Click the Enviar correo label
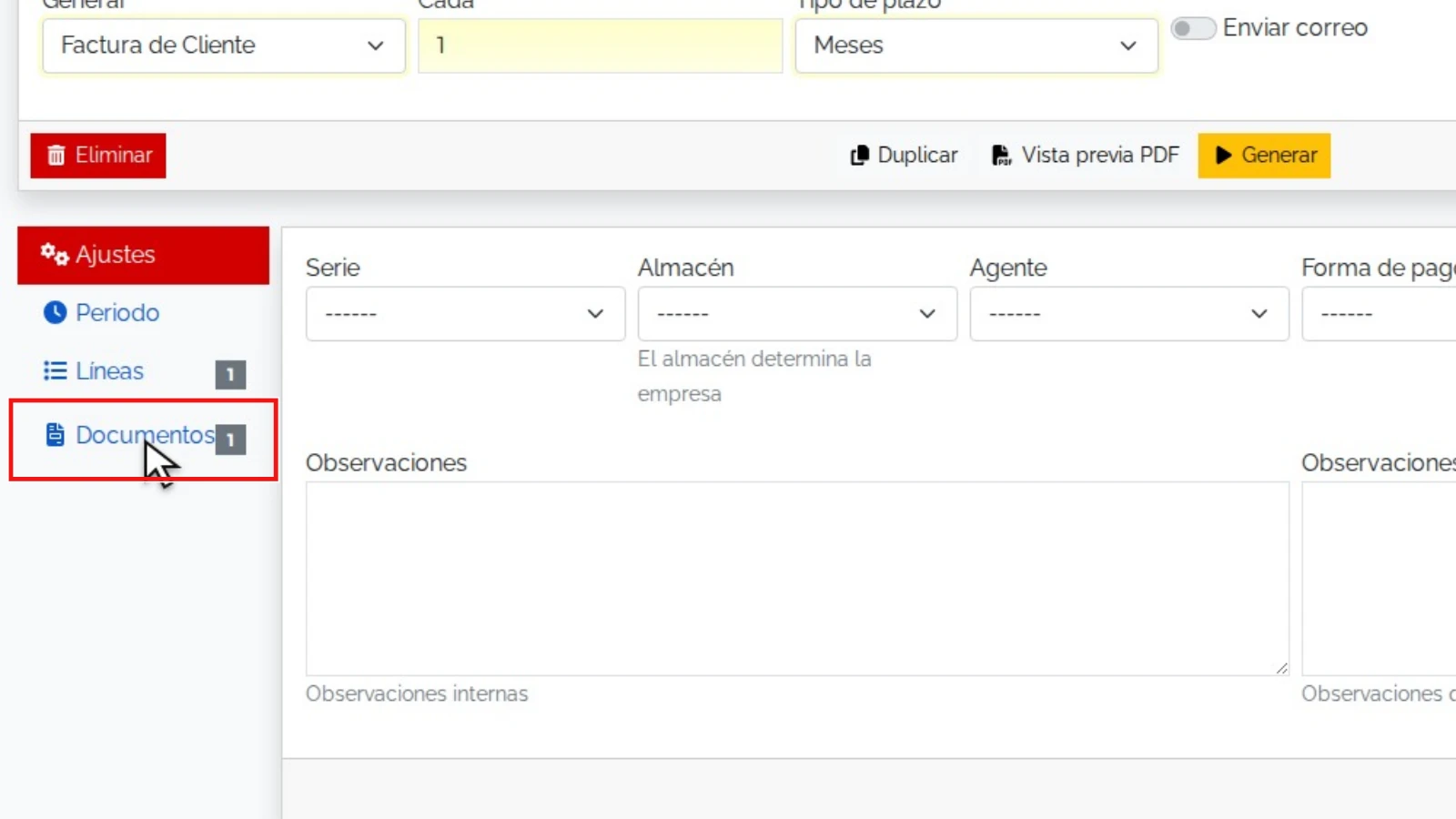 coord(1295,28)
